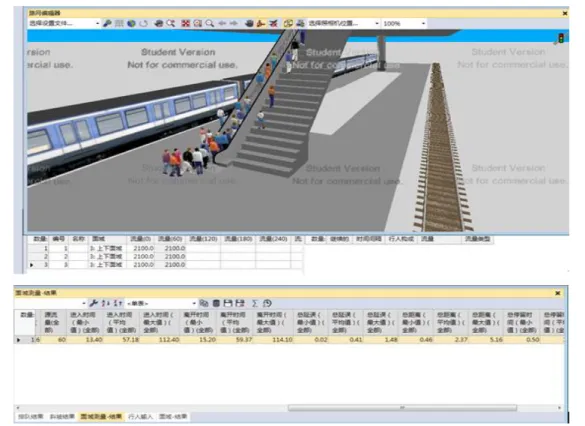Toggle 2D/3D view mode car icon

click(159, 23)
